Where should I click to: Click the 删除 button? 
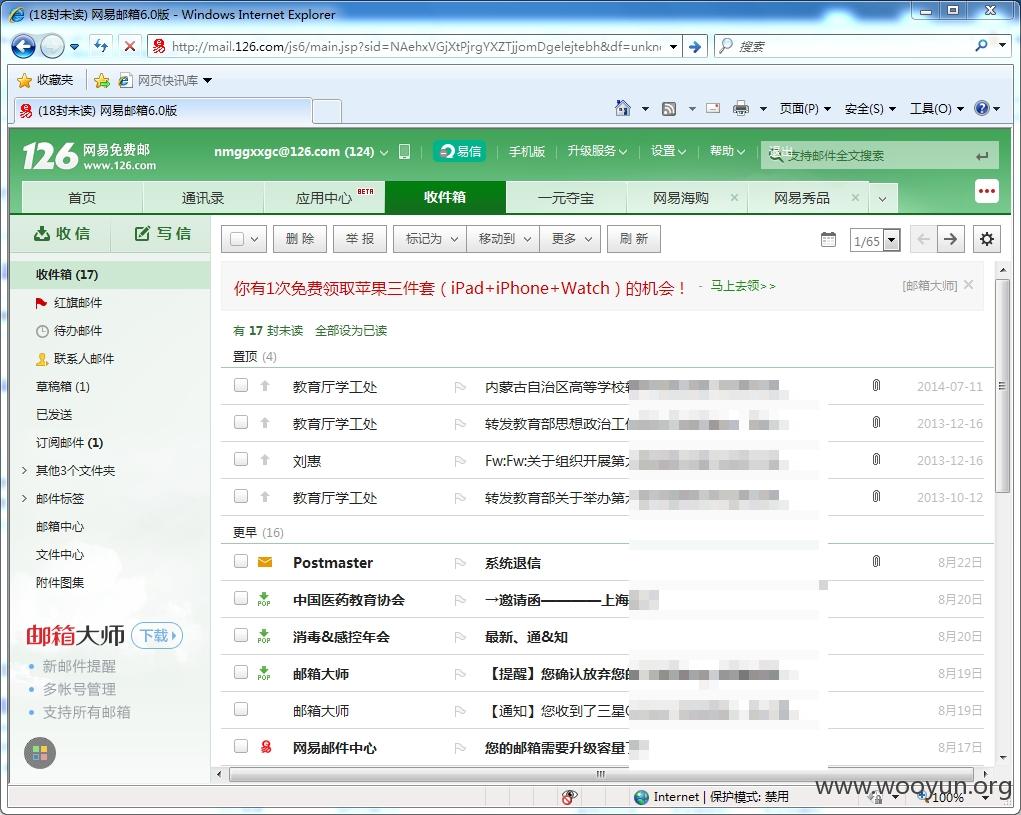300,239
